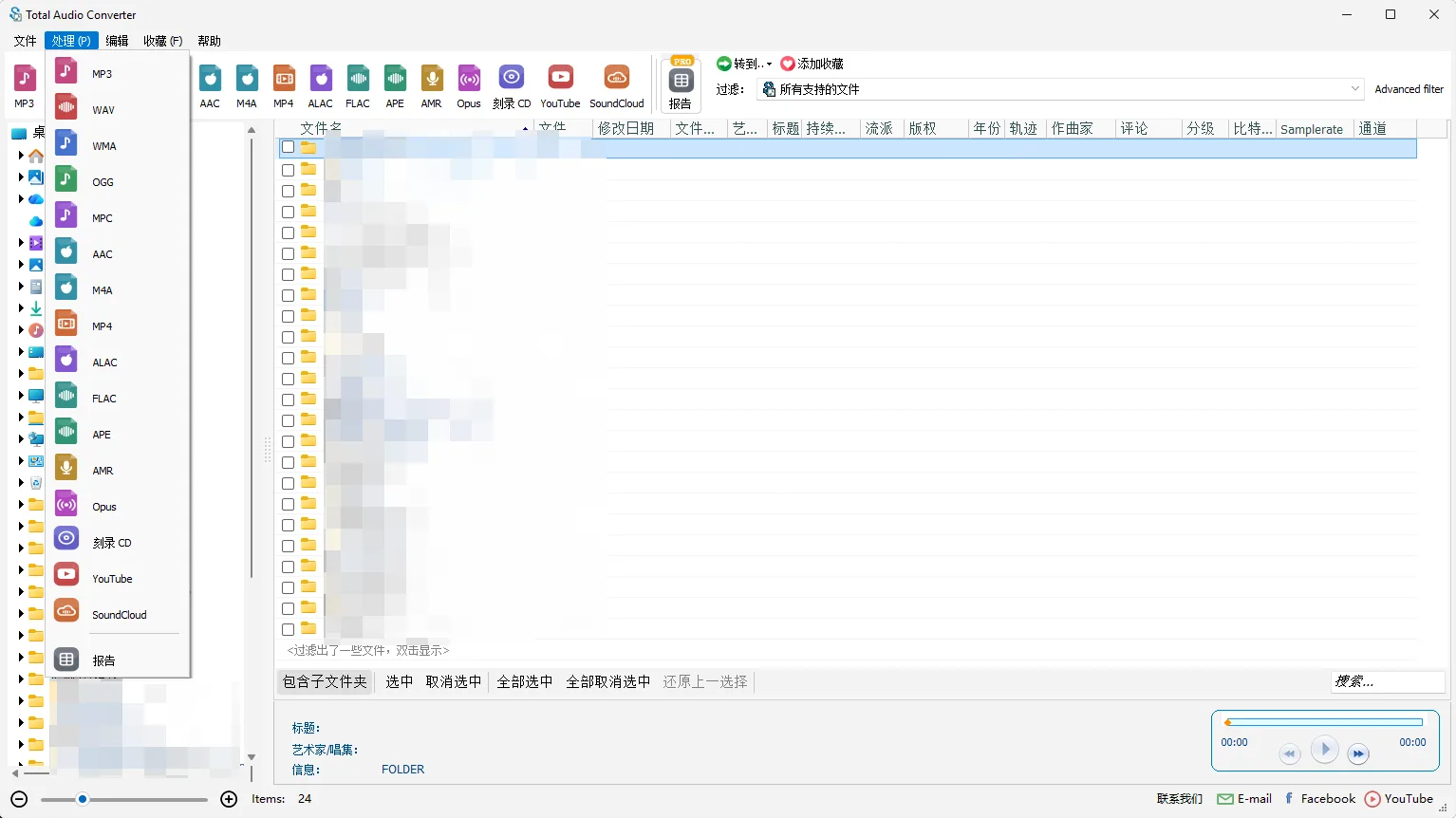This screenshot has width=1456, height=818.
Task: Click 全部选中 button
Action: (x=524, y=681)
